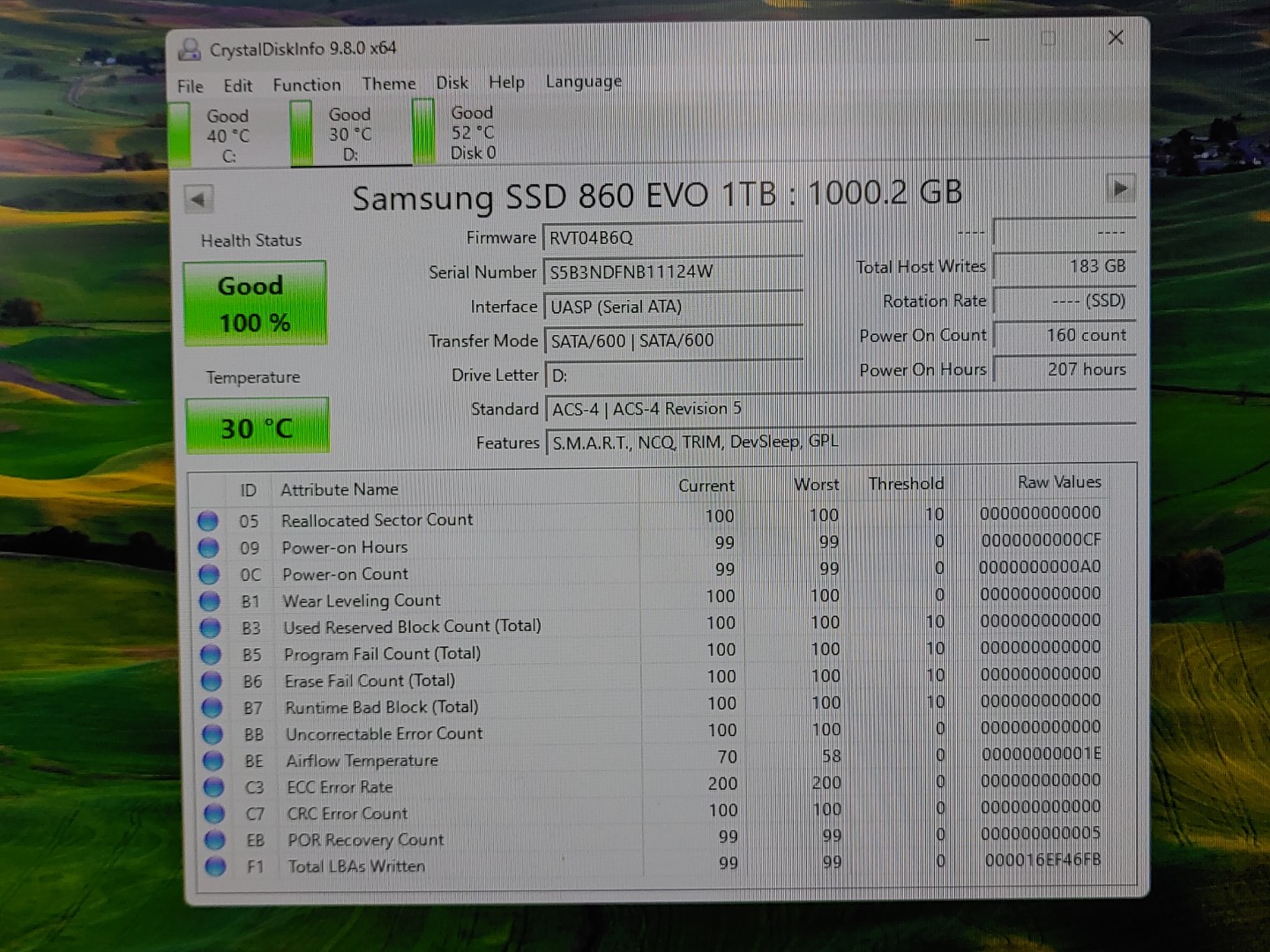Click status orb for CRC Error Count
This screenshot has height=952, width=1270.
(x=214, y=814)
